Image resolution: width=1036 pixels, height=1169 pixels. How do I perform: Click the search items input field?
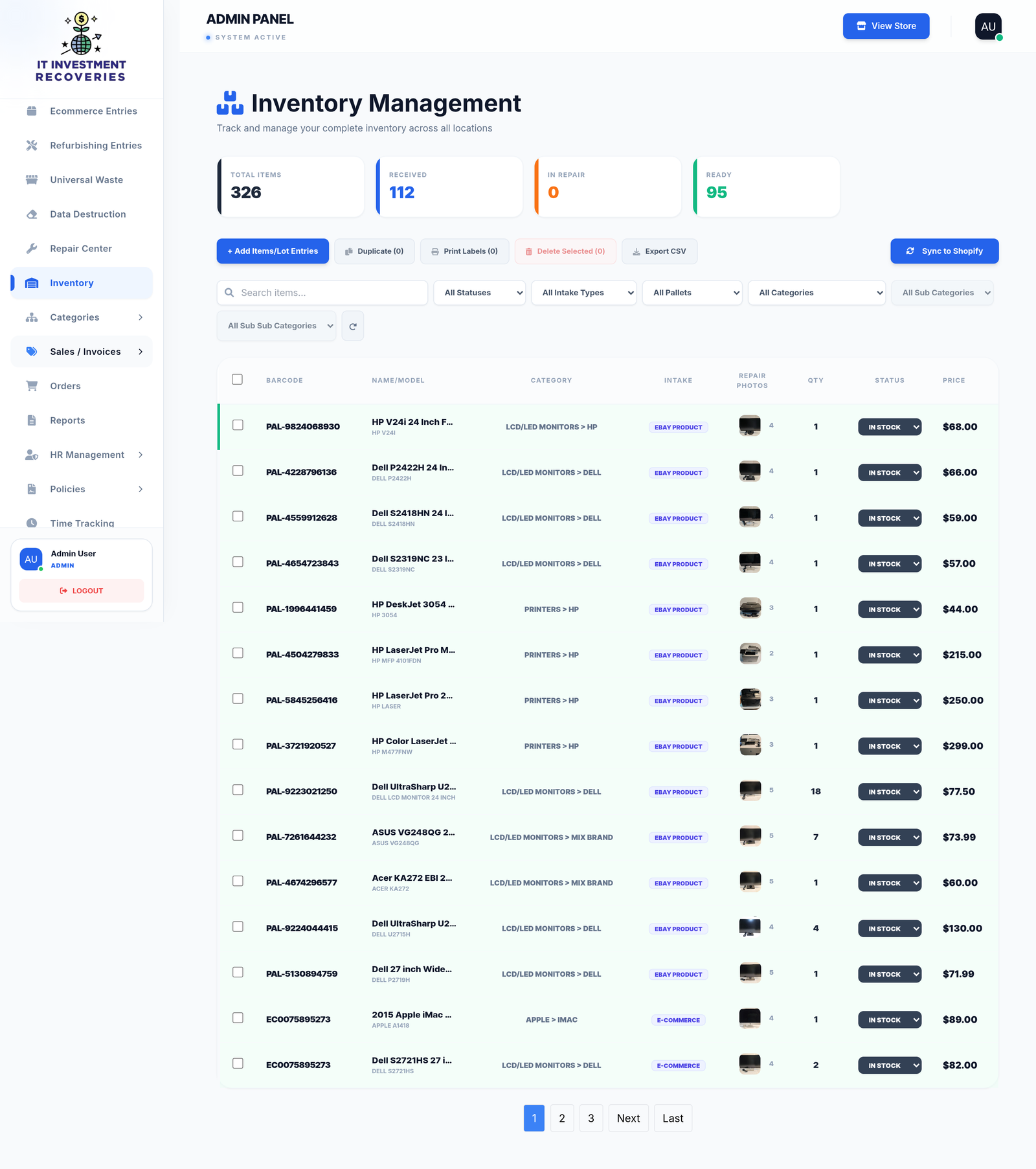(322, 293)
